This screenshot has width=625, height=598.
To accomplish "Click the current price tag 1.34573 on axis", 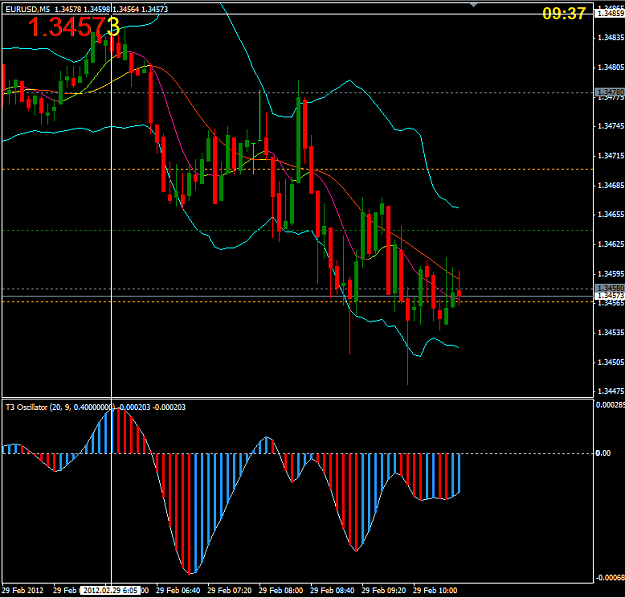I will [x=610, y=295].
